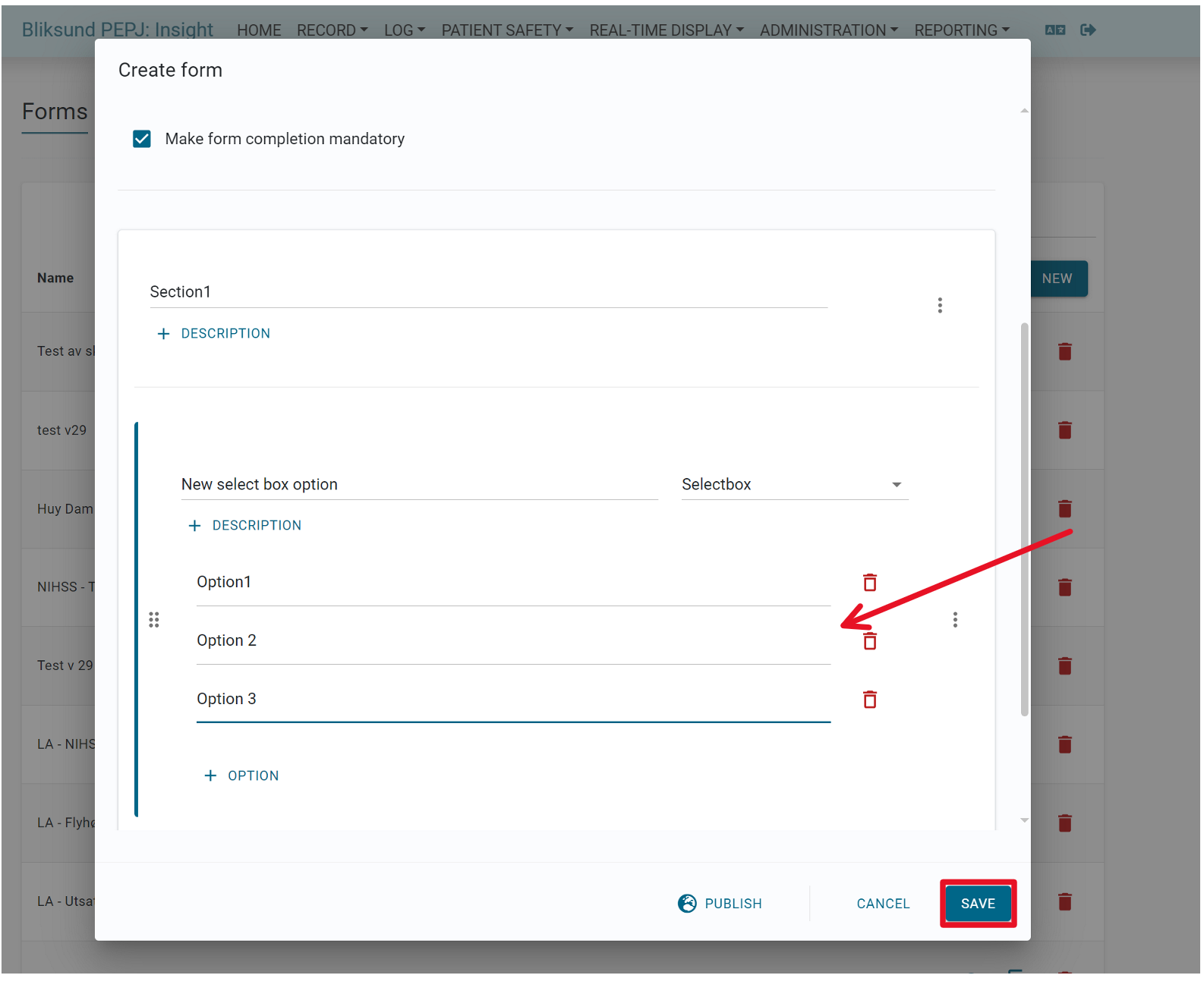The height and width of the screenshot is (994, 1204).
Task: Grab the question drag handle dots
Action: [154, 620]
